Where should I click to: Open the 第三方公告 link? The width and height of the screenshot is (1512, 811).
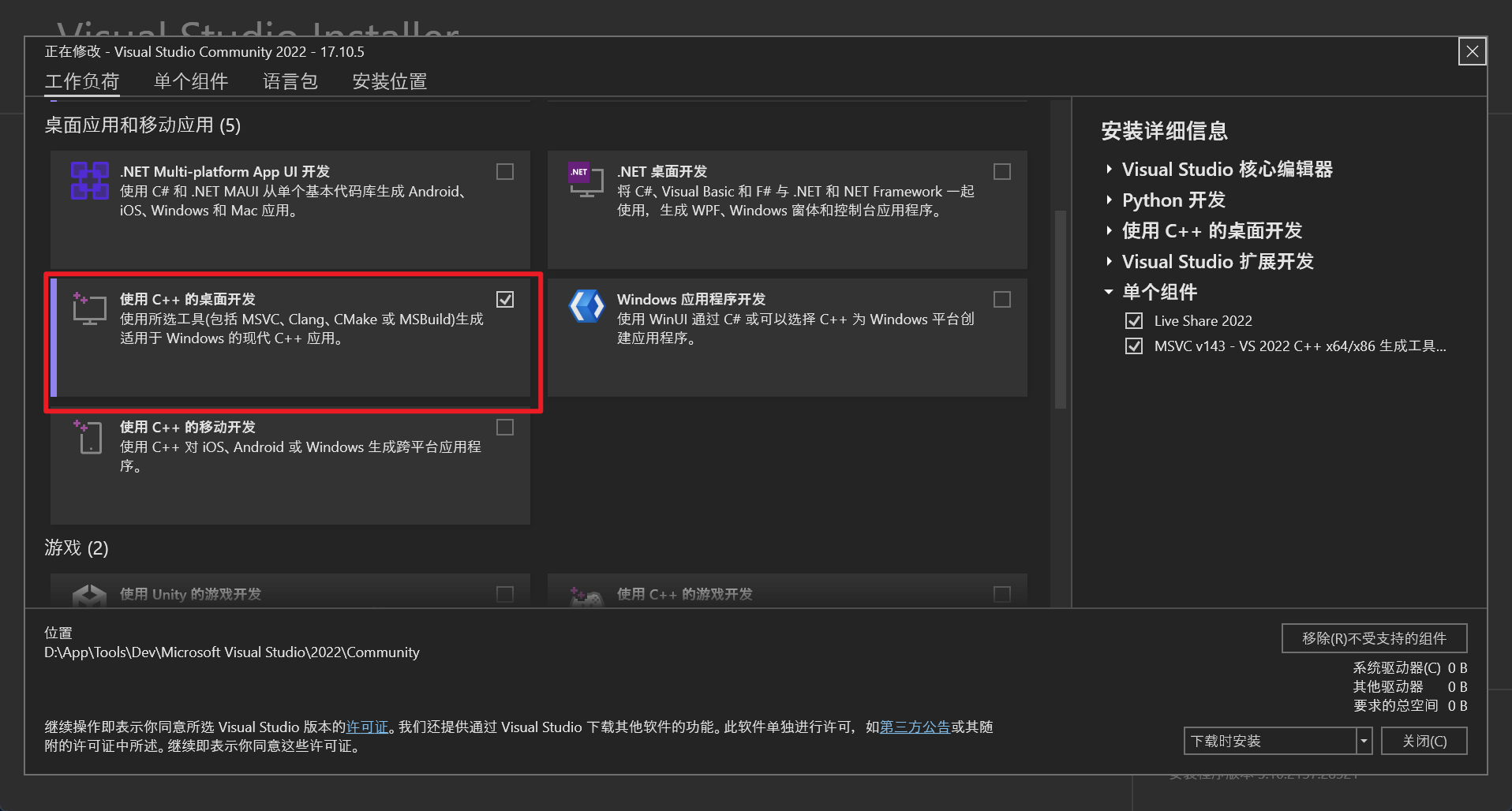coord(915,727)
